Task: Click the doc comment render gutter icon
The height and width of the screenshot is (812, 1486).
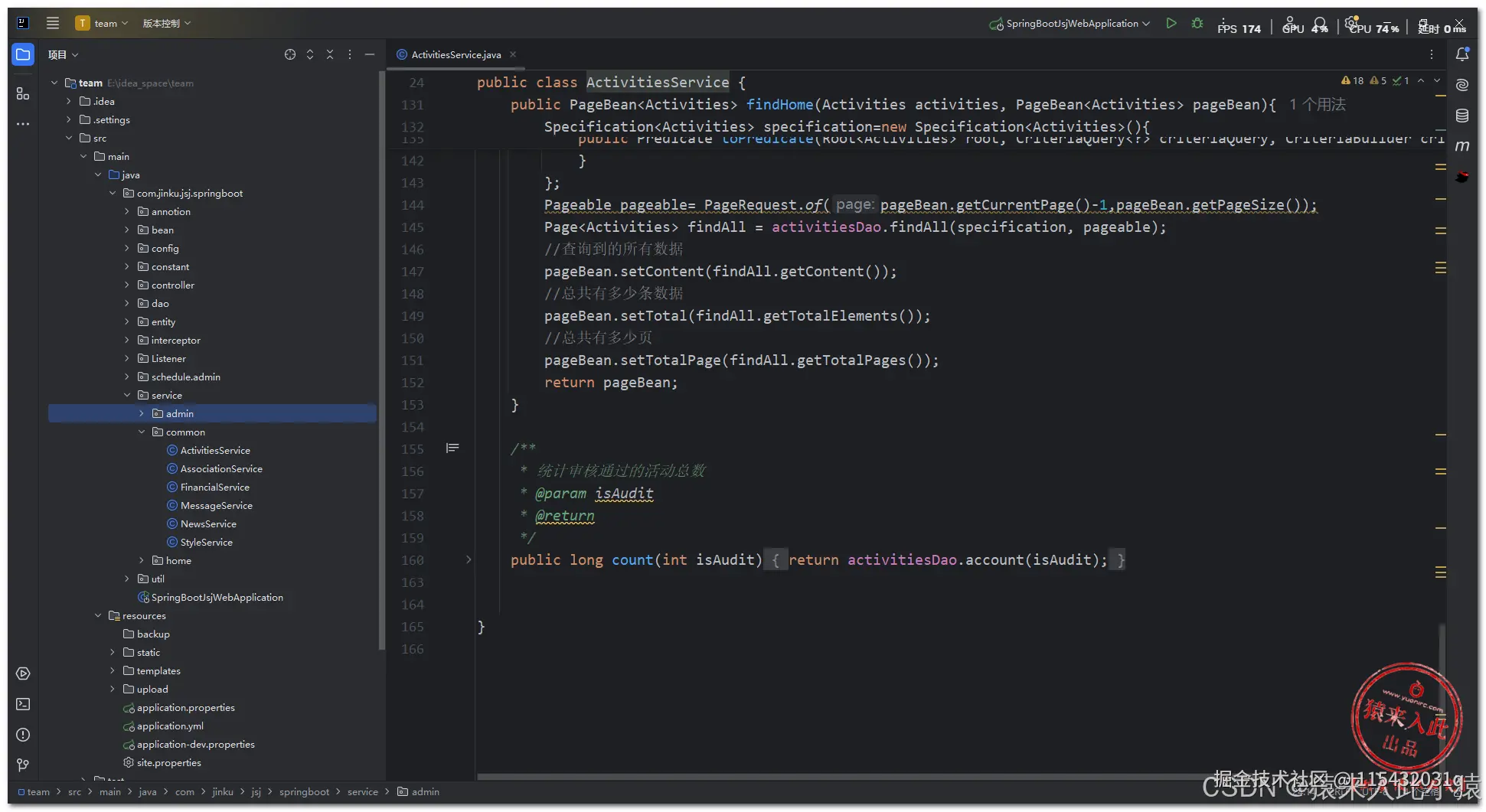Action: (x=452, y=448)
